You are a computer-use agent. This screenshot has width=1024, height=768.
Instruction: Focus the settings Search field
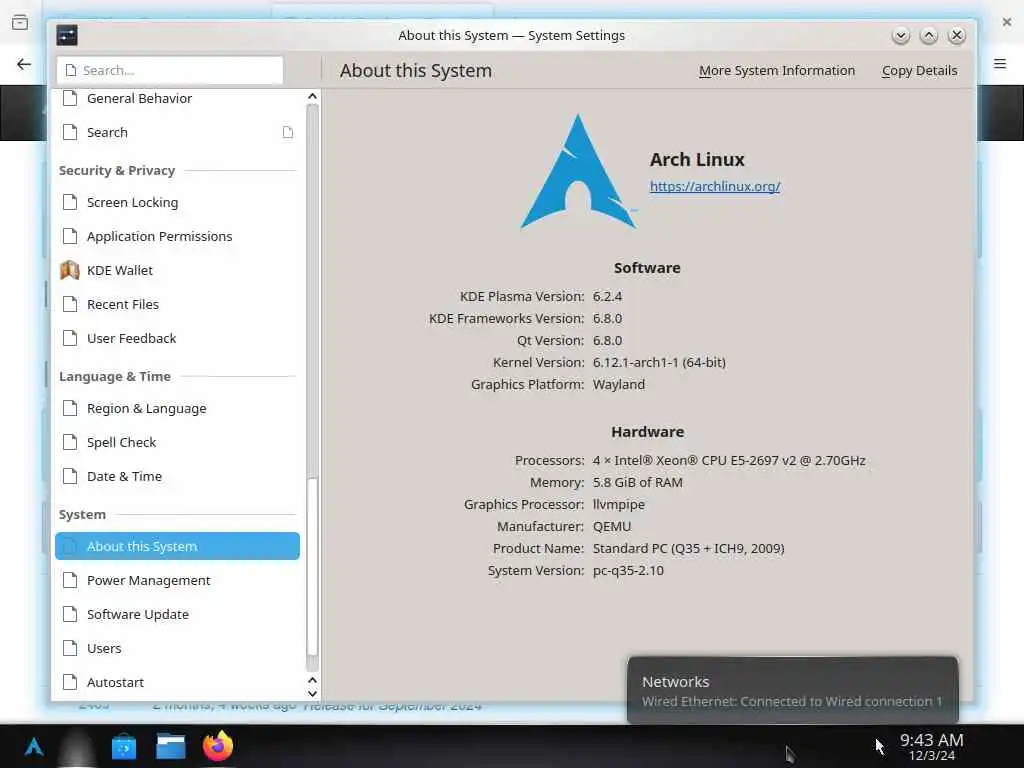point(170,70)
